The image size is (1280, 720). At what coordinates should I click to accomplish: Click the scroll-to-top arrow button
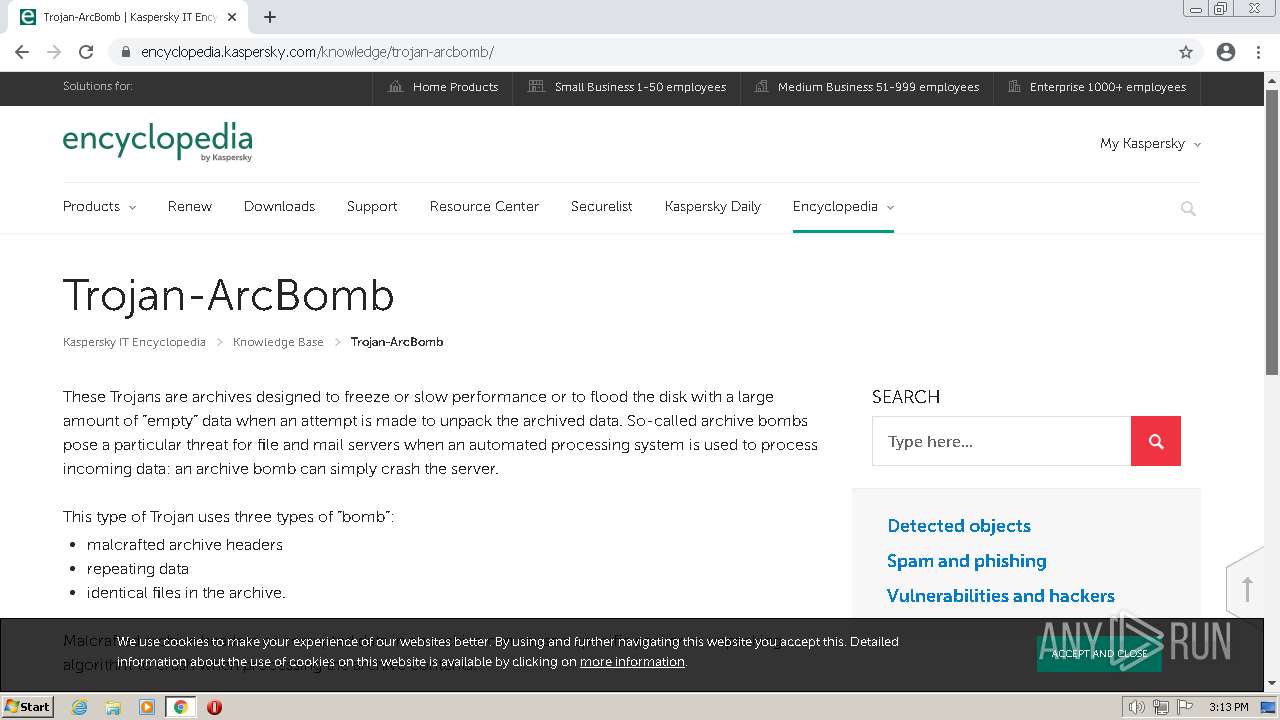click(x=1246, y=589)
